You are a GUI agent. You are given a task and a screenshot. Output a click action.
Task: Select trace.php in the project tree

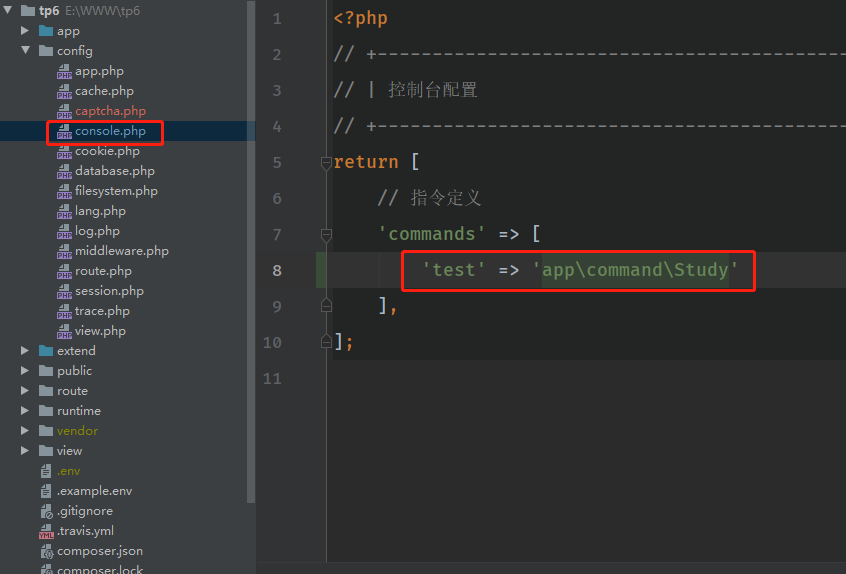(x=102, y=311)
